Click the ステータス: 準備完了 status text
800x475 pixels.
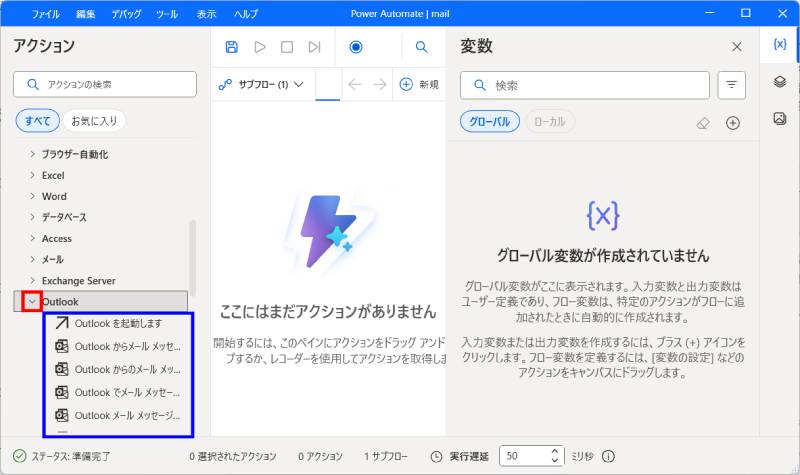click(x=71, y=456)
